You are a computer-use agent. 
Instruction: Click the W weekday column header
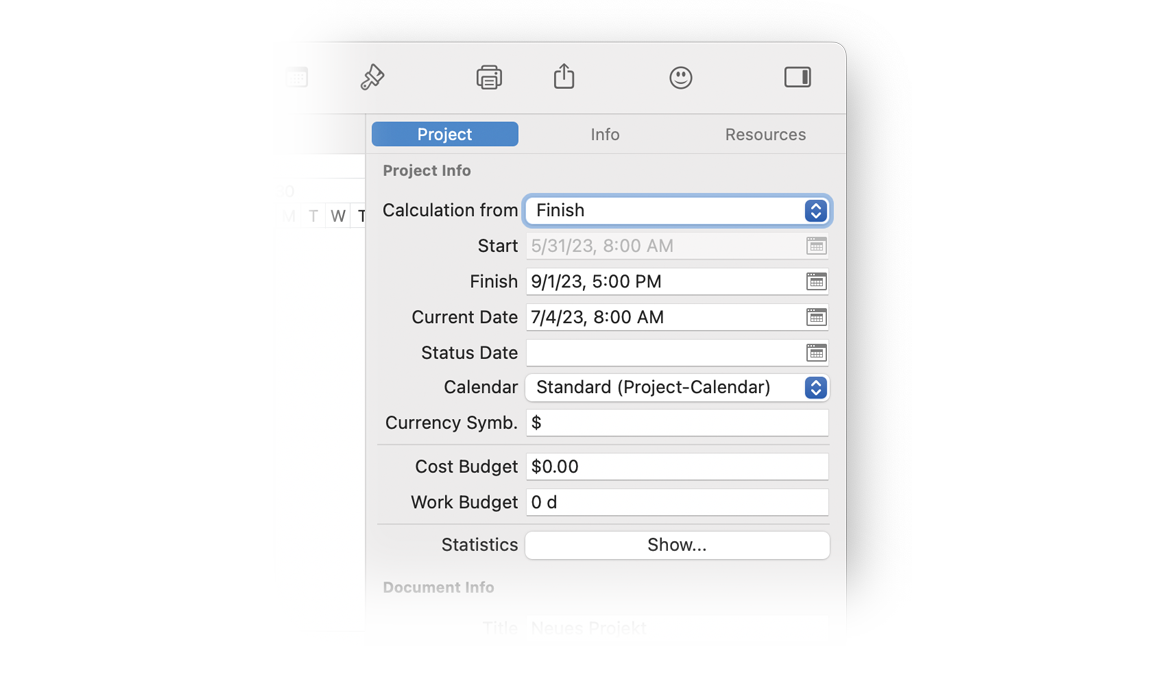click(338, 216)
